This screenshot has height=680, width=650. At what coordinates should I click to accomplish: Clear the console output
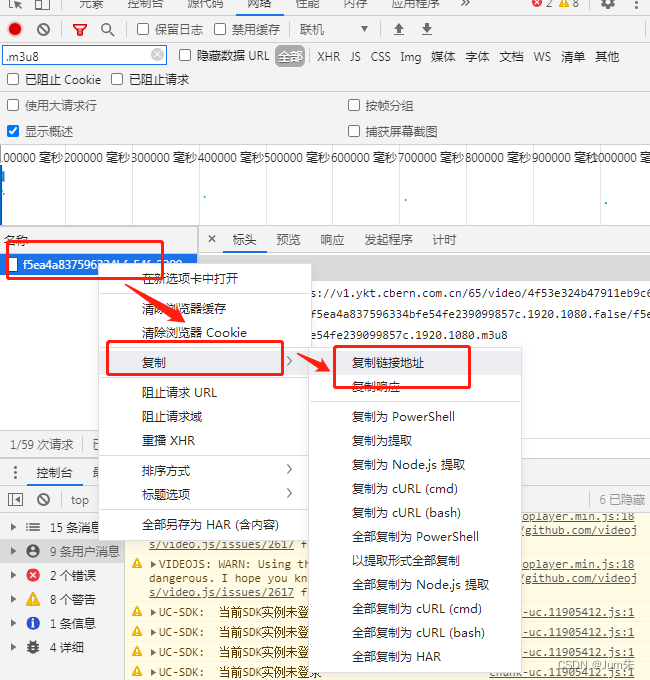click(43, 500)
